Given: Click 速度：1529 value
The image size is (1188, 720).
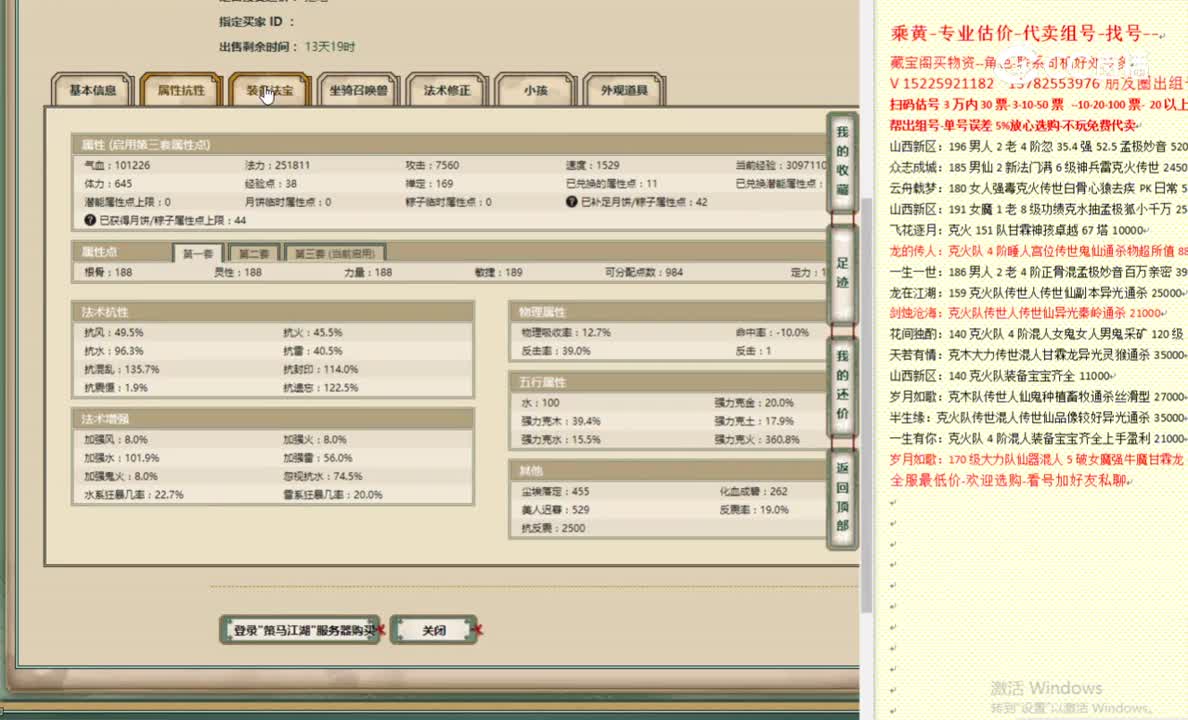Looking at the screenshot, I should [592, 165].
